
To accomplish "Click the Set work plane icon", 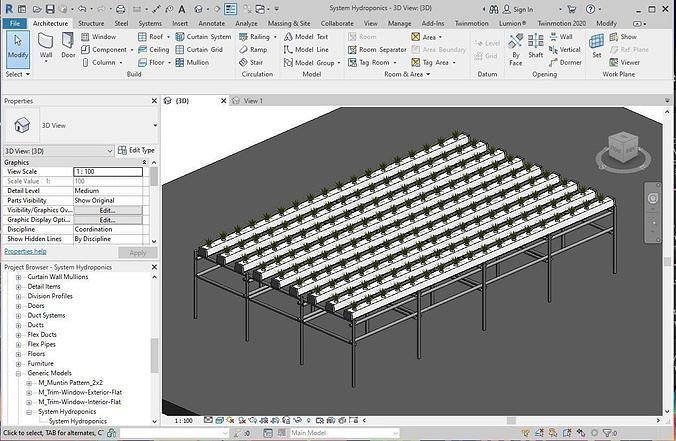I will point(597,46).
